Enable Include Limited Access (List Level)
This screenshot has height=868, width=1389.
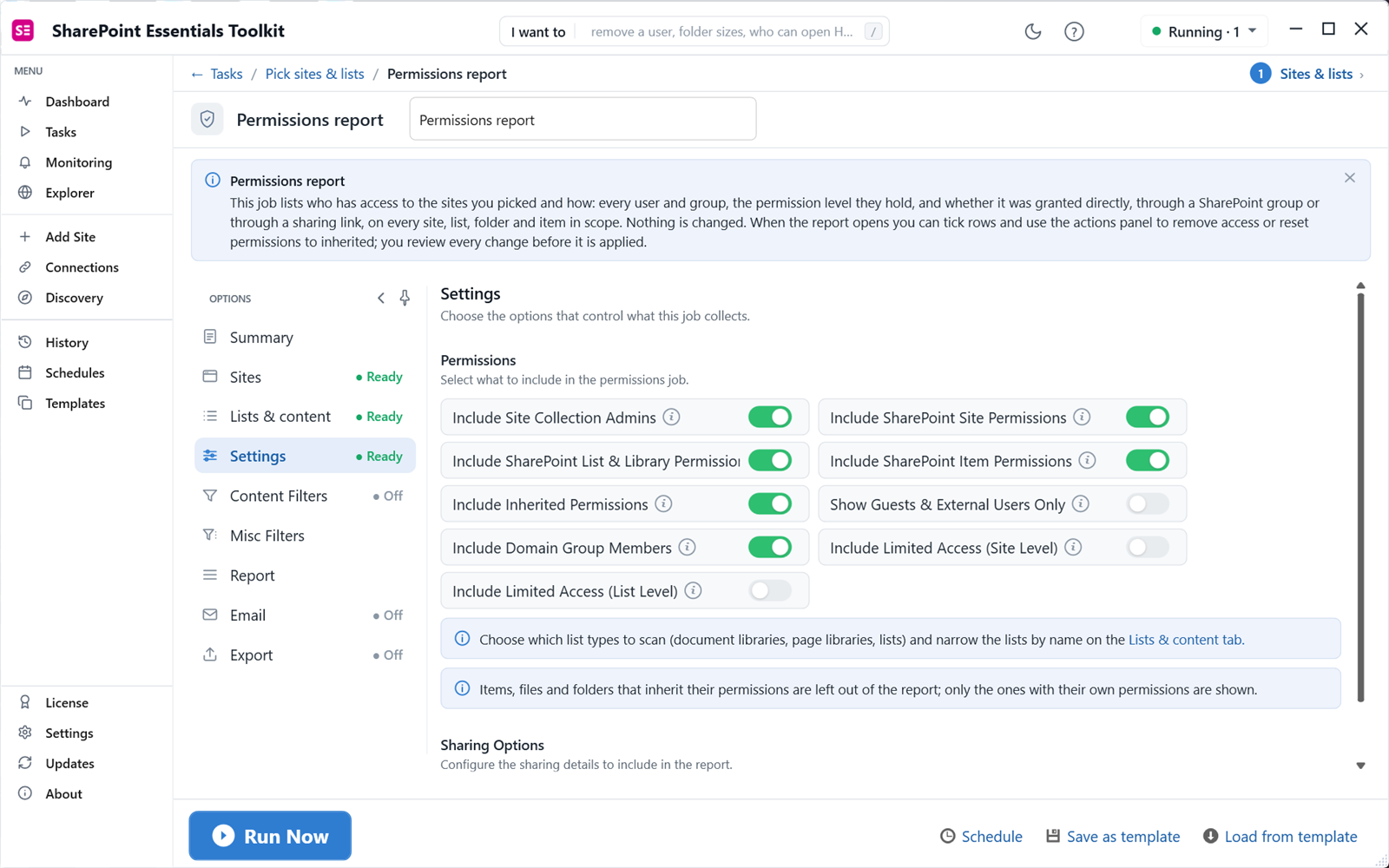tap(770, 591)
